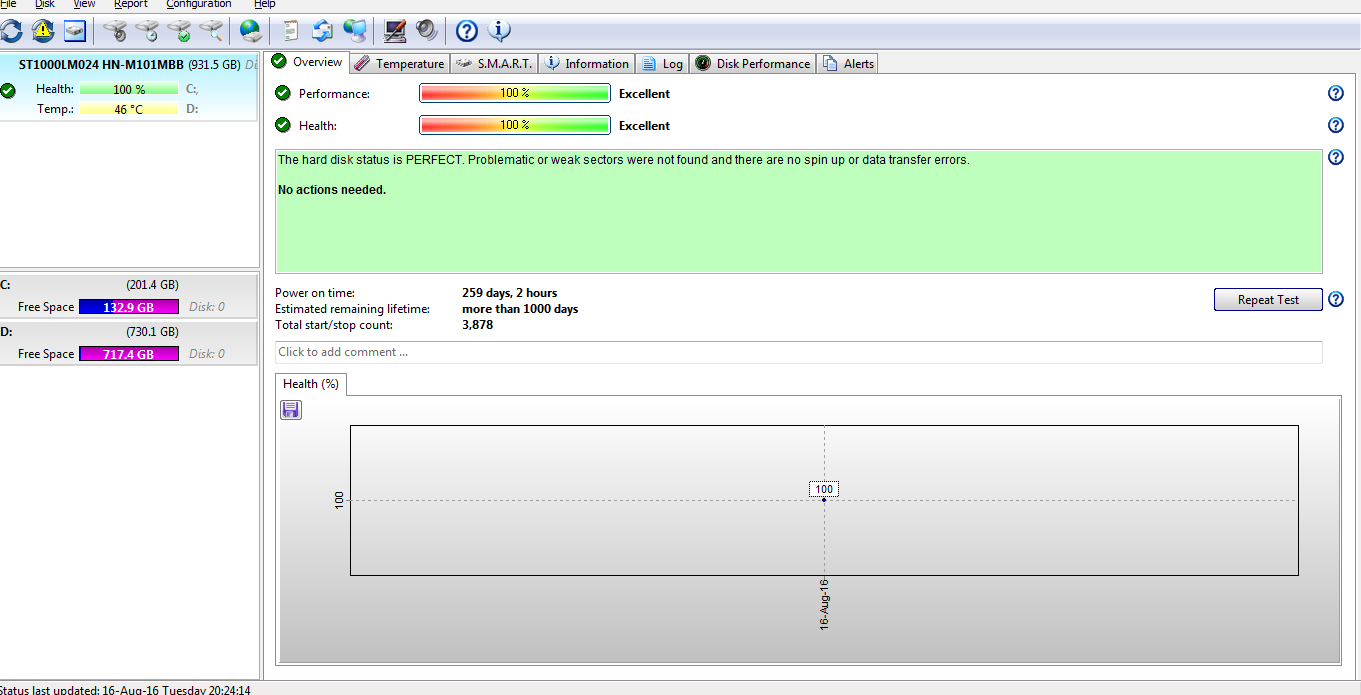Click the Health 100 % gradient bar
Image resolution: width=1361 pixels, height=695 pixels.
[515, 125]
